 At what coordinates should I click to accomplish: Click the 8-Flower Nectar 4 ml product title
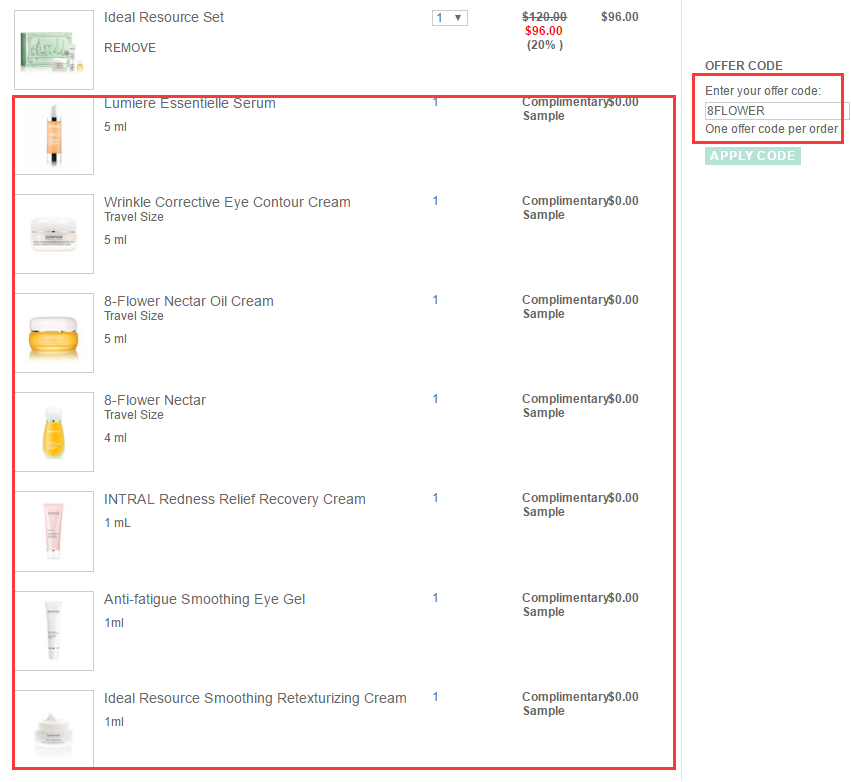pos(155,400)
